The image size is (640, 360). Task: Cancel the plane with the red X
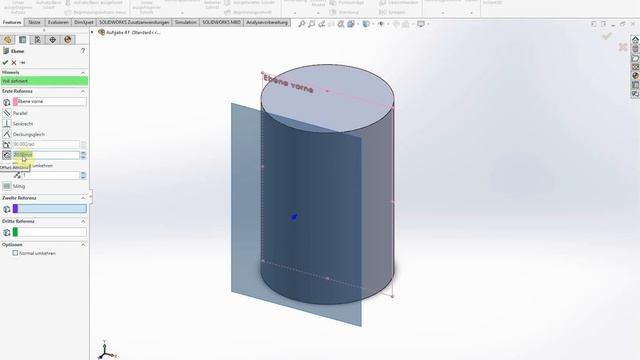click(14, 62)
